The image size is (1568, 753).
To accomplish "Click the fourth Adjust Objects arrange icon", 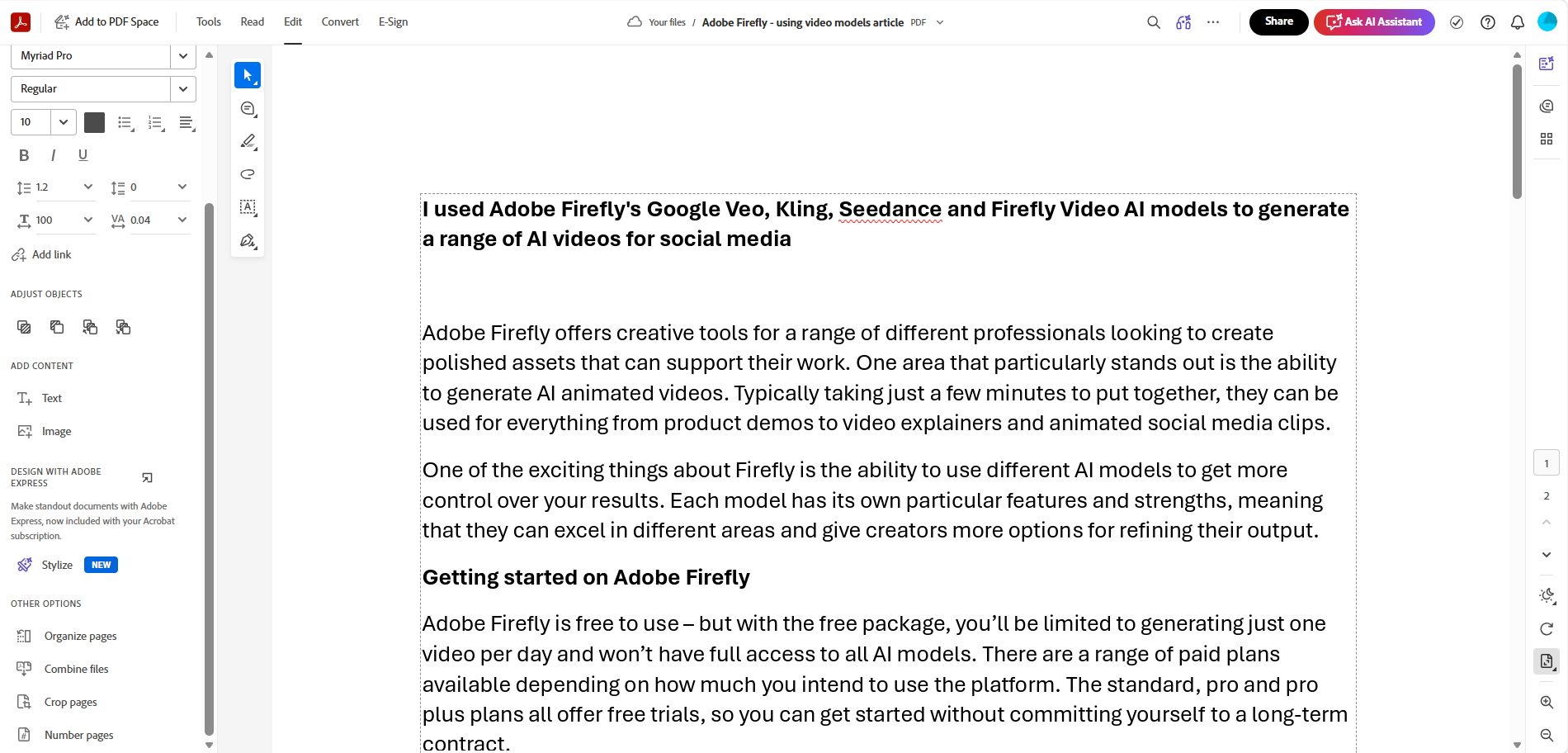I will [x=123, y=327].
